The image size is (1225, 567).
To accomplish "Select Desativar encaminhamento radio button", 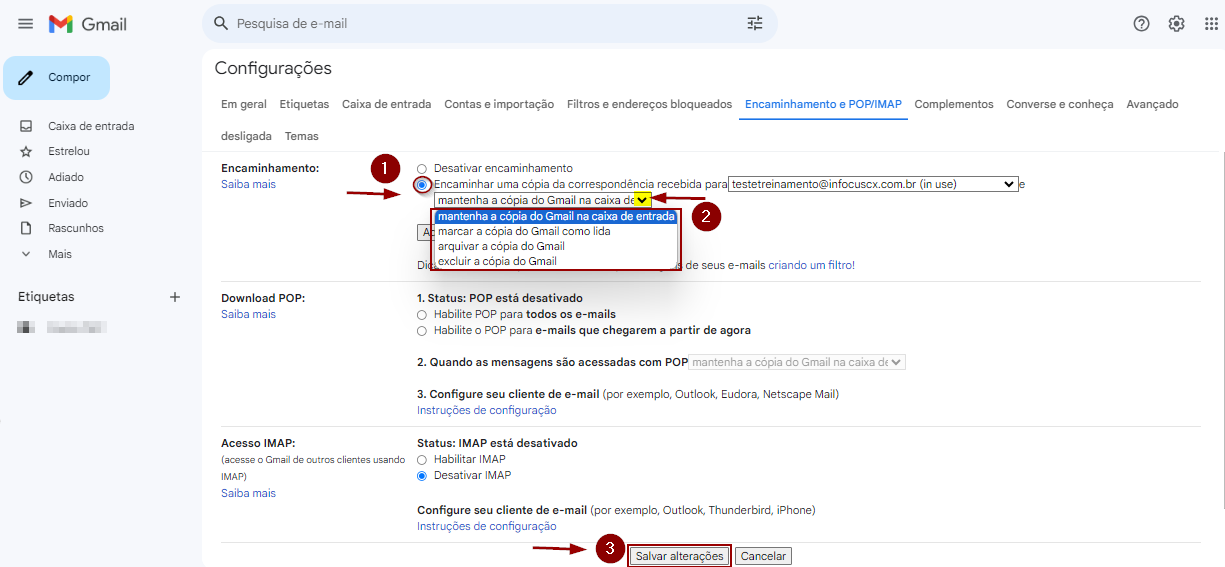I will pos(422,169).
